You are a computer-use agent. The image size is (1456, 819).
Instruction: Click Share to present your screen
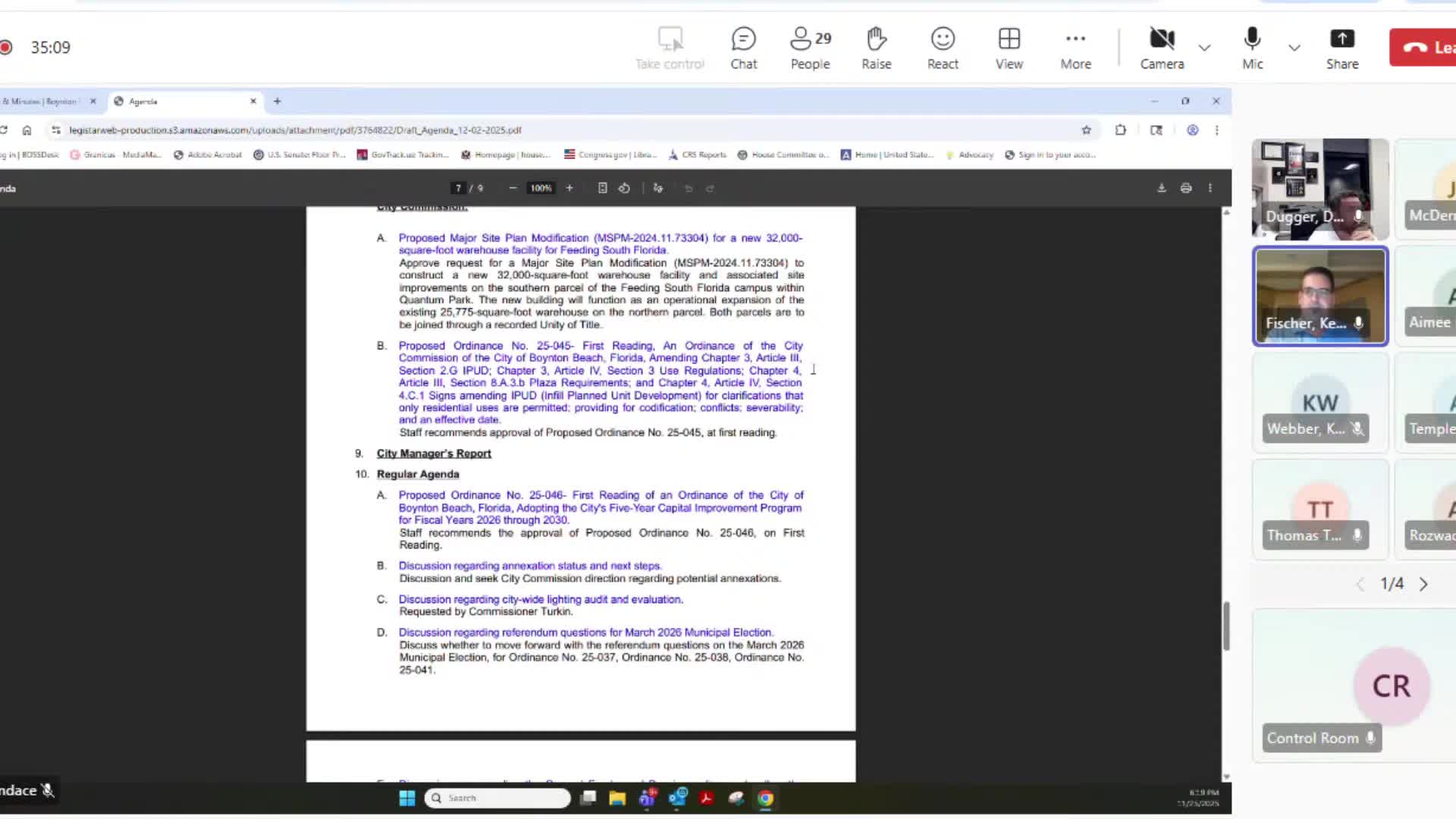1342,47
